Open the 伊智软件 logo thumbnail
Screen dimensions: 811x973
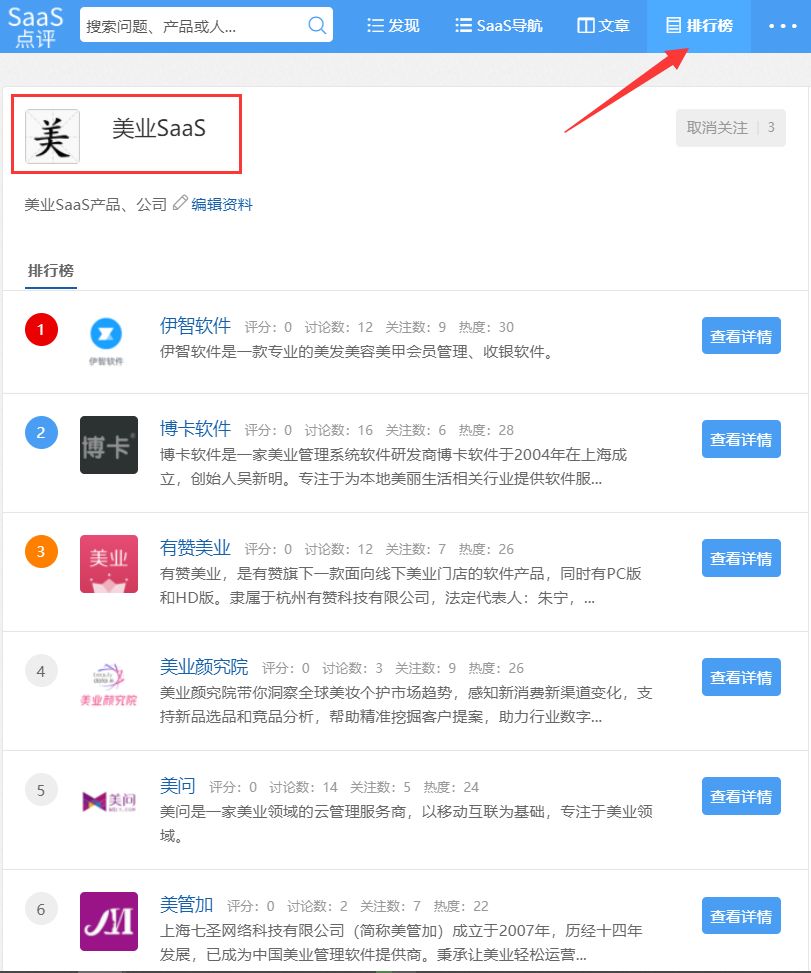[x=106, y=341]
